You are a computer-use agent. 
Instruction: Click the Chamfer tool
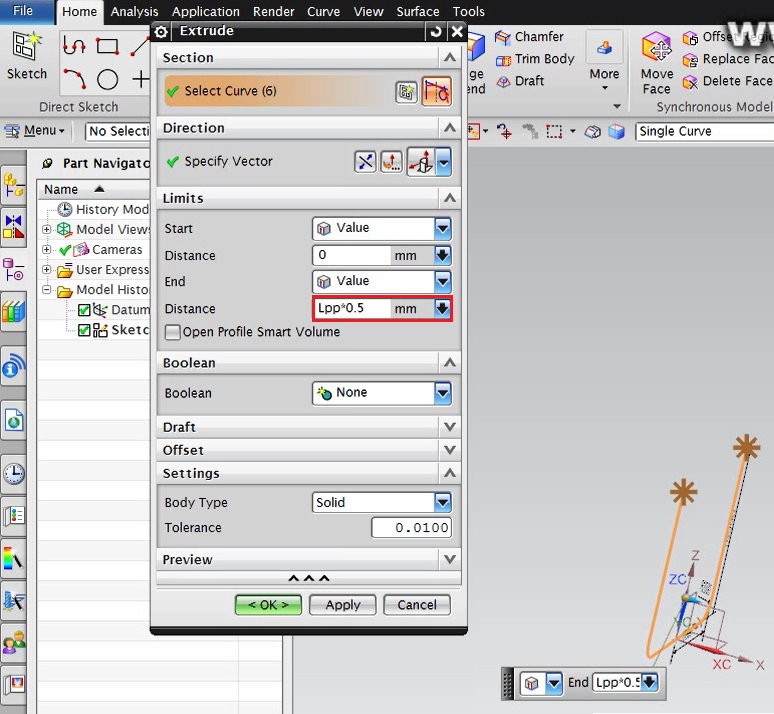coord(529,37)
